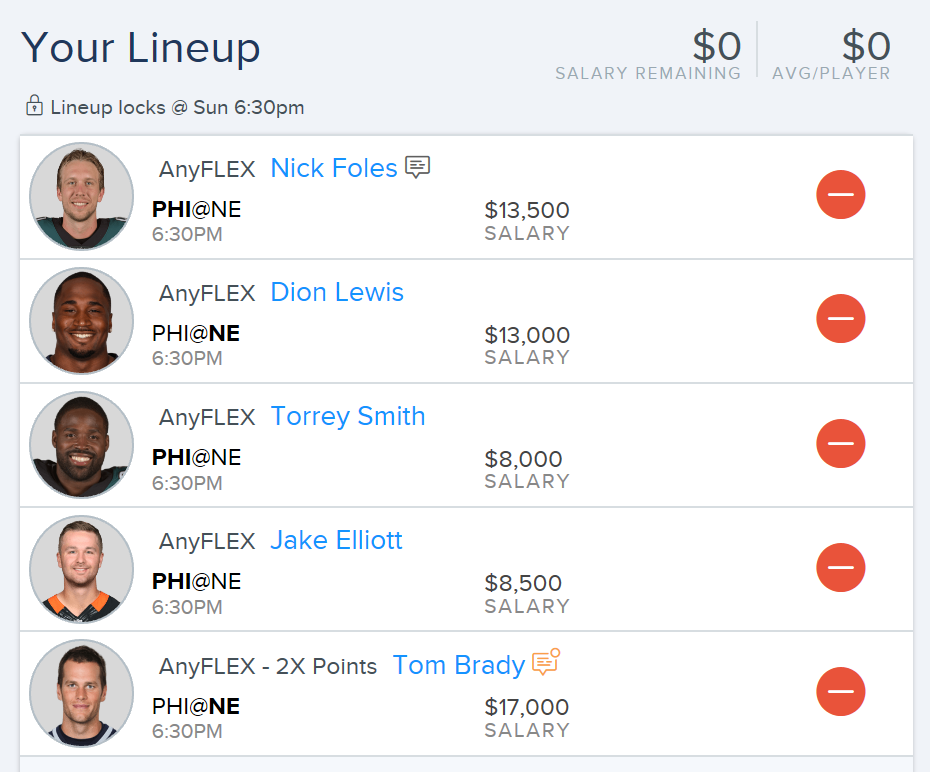Click Torrey Smith headshot photo
The height and width of the screenshot is (772, 930).
[x=82, y=445]
